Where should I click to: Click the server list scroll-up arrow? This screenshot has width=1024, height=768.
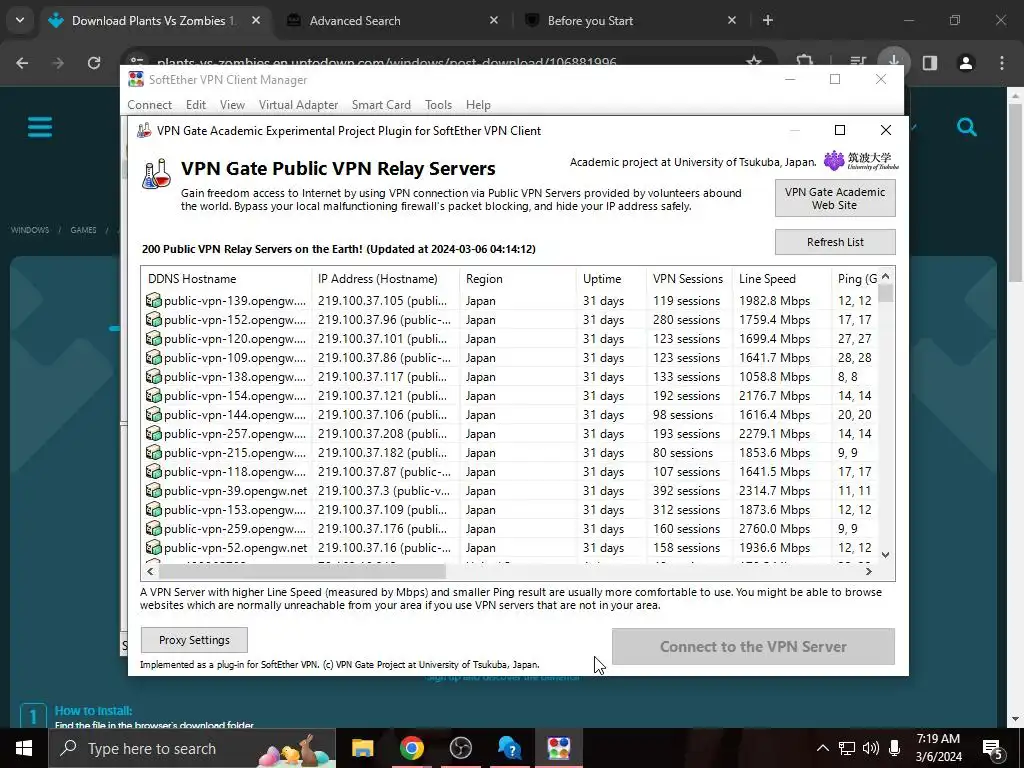(886, 276)
